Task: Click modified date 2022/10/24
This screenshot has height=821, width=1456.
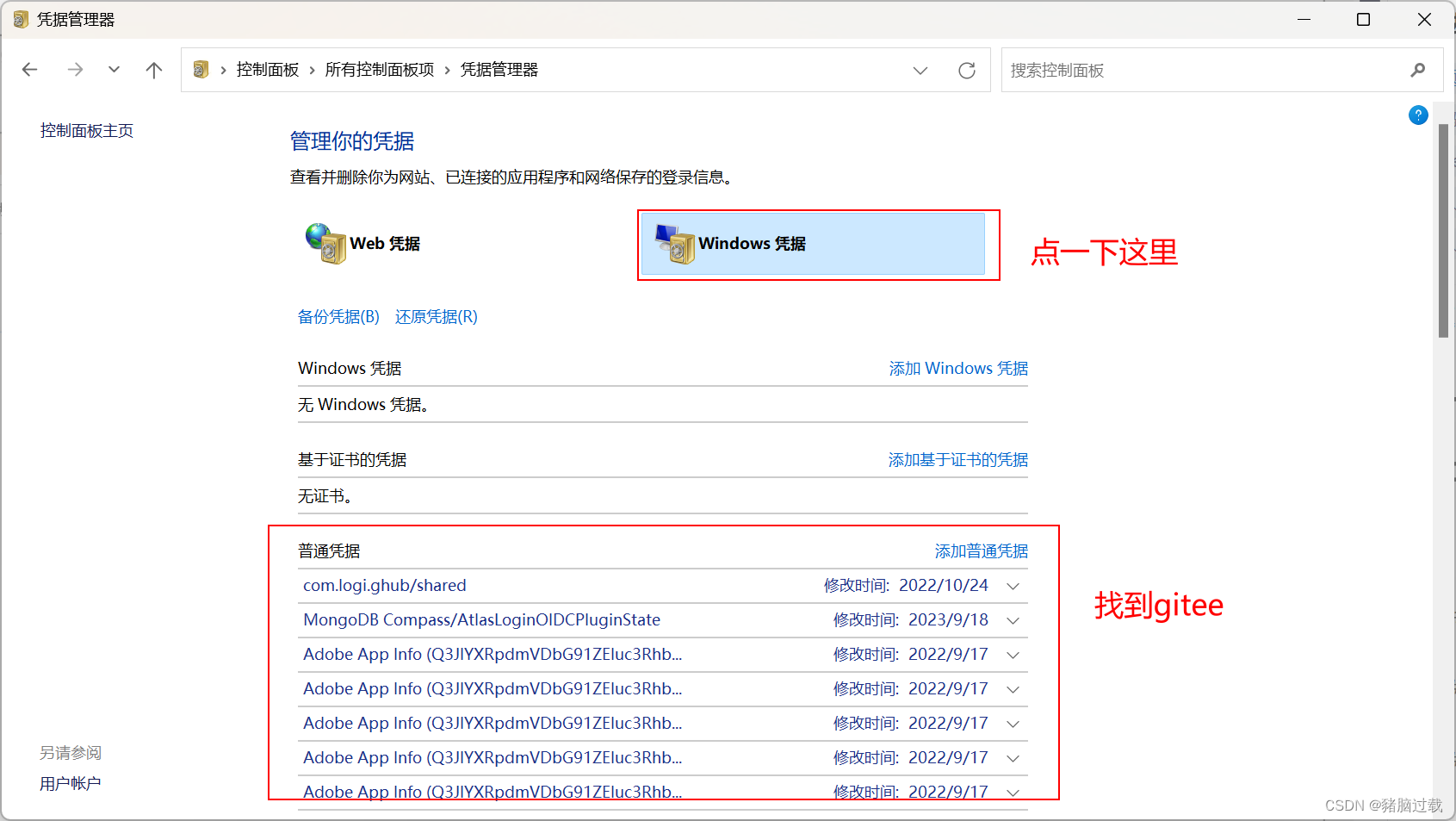Action: (x=944, y=585)
